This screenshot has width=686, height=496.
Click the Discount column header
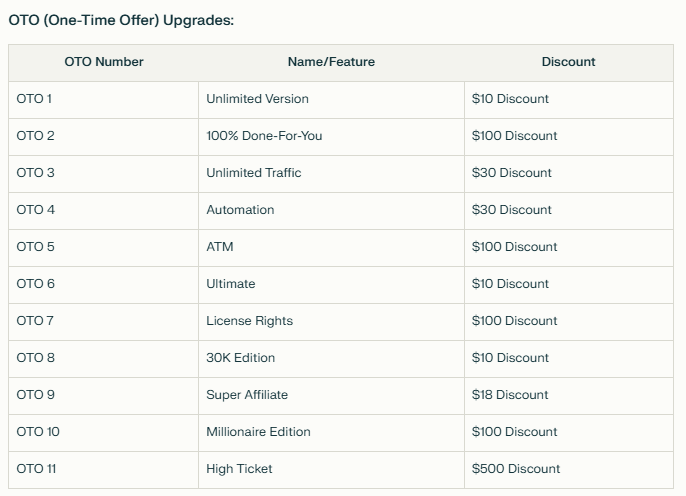[568, 62]
